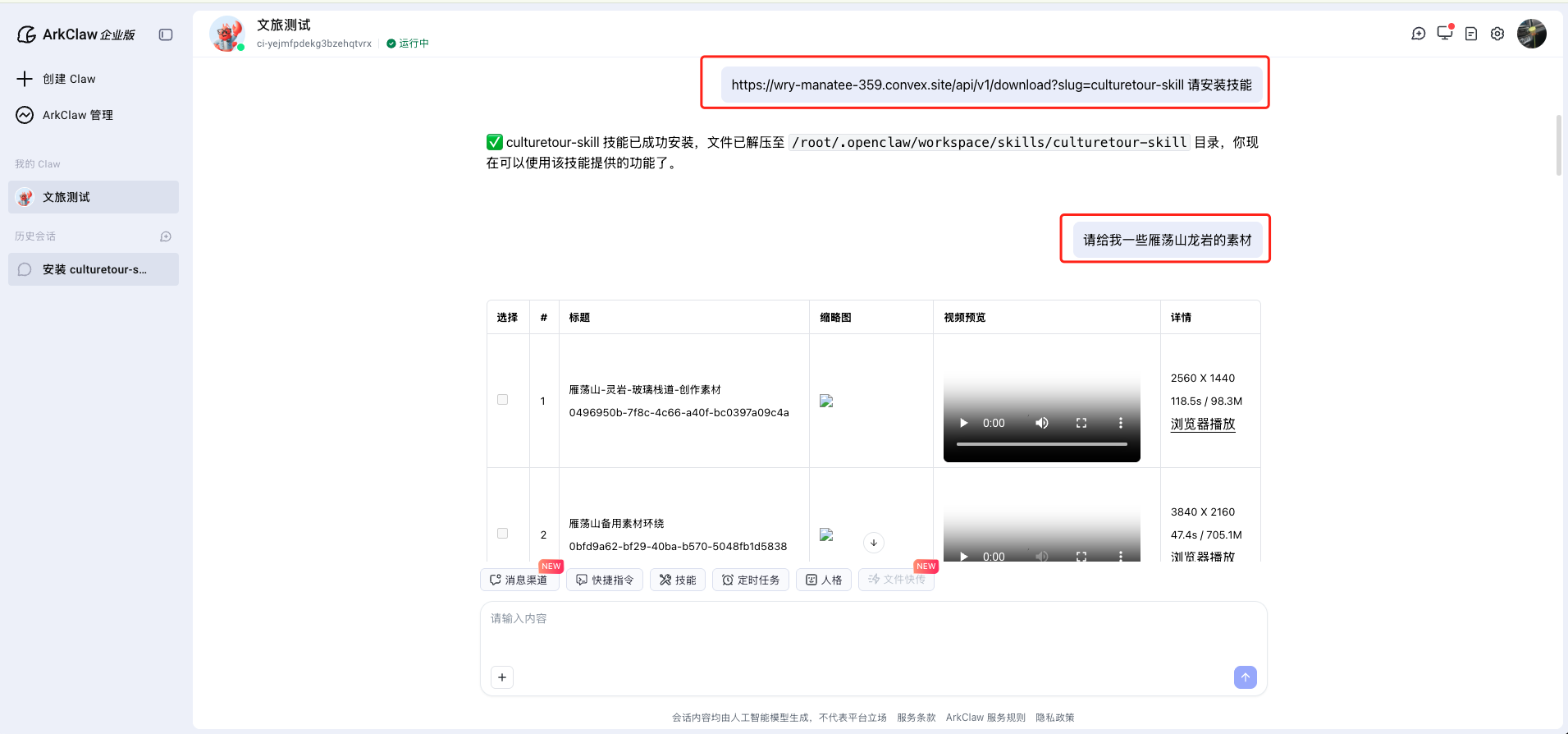Image resolution: width=1568 pixels, height=734 pixels.
Task: Open ArkClaw 服务规则 link
Action: tap(985, 718)
